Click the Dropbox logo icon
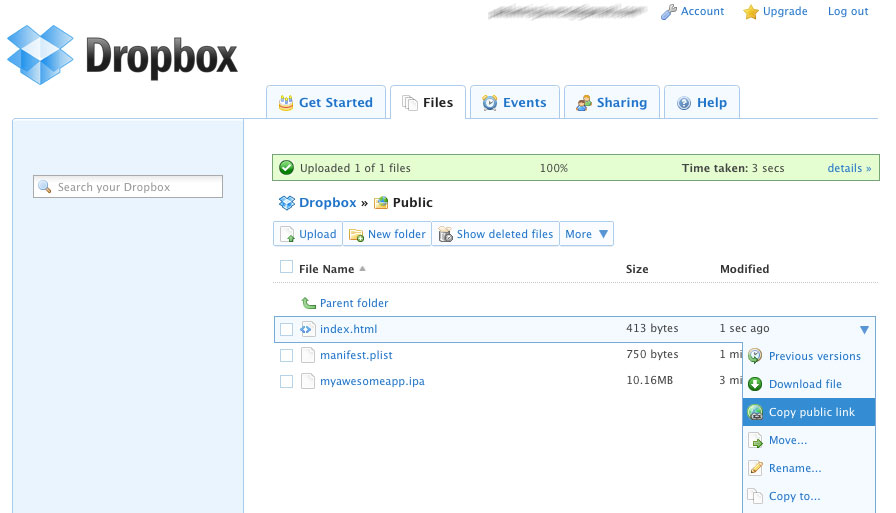 click(x=40, y=55)
